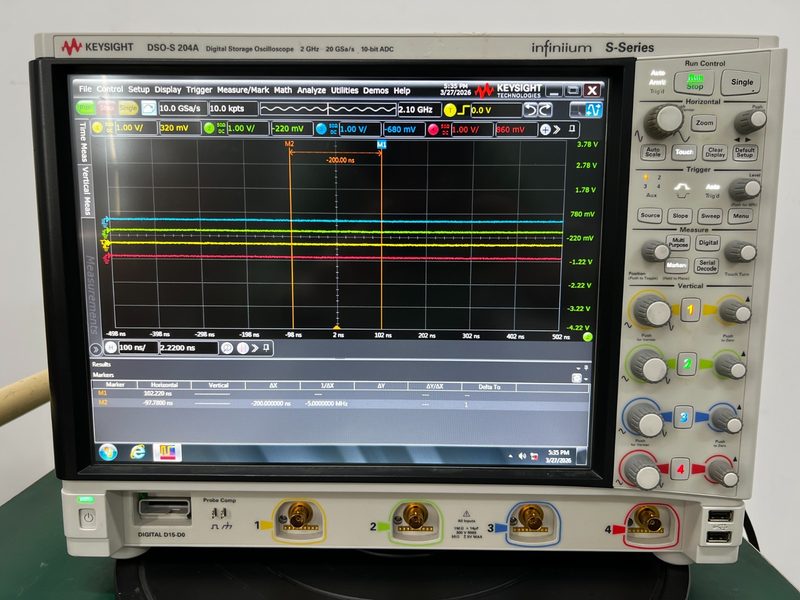This screenshot has width=800, height=600.
Task: Open the Markers gear settings icon
Action: point(577,378)
